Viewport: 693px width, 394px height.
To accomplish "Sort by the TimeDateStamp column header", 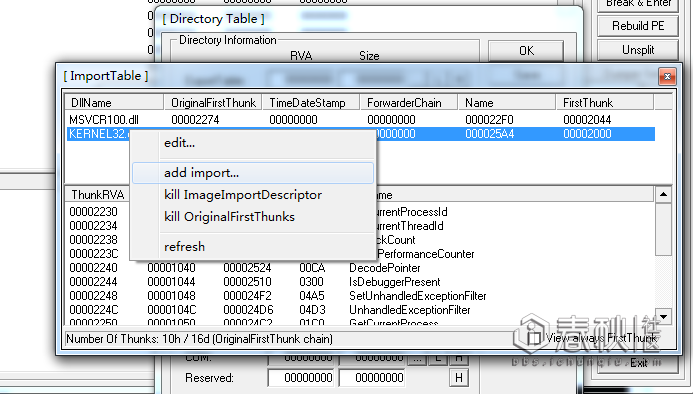I will 311,103.
